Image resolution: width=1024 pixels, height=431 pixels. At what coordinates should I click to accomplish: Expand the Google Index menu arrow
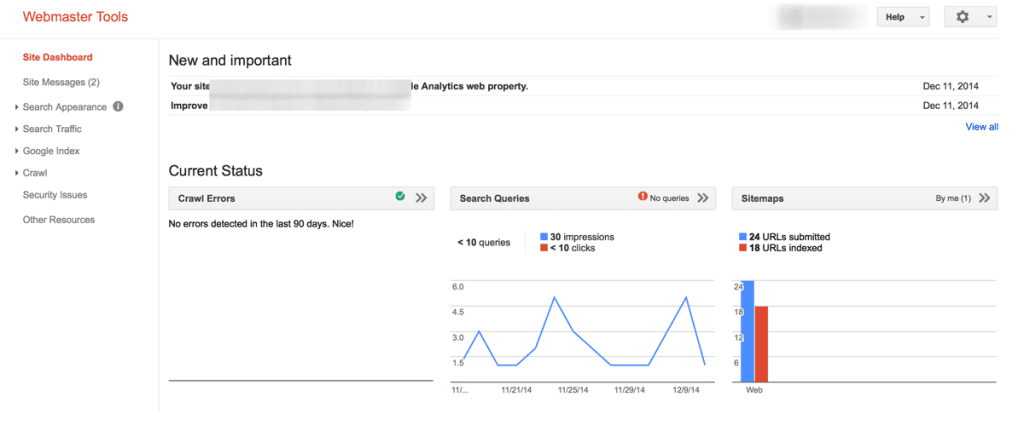point(16,152)
